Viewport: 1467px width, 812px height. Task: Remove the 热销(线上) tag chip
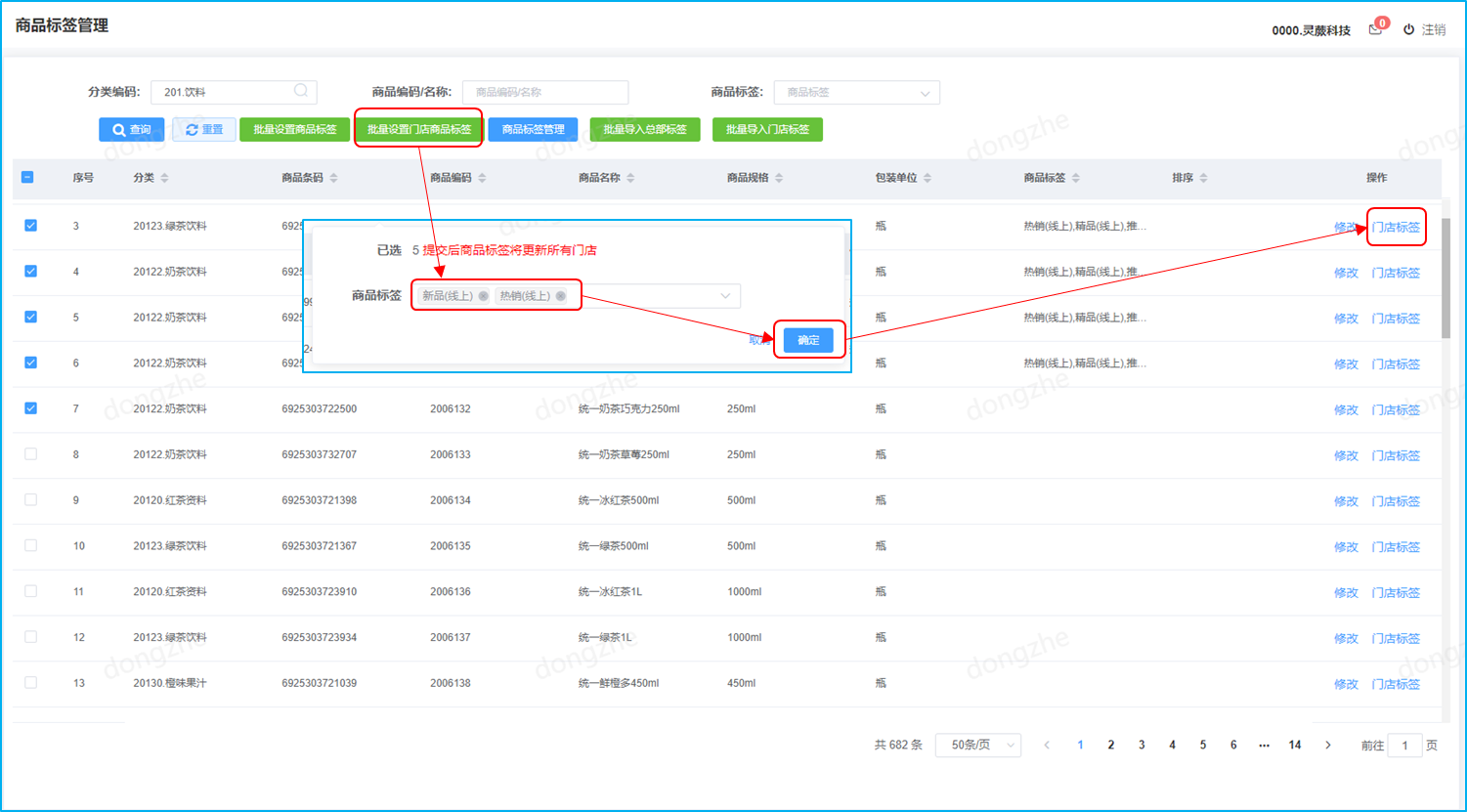(x=561, y=296)
